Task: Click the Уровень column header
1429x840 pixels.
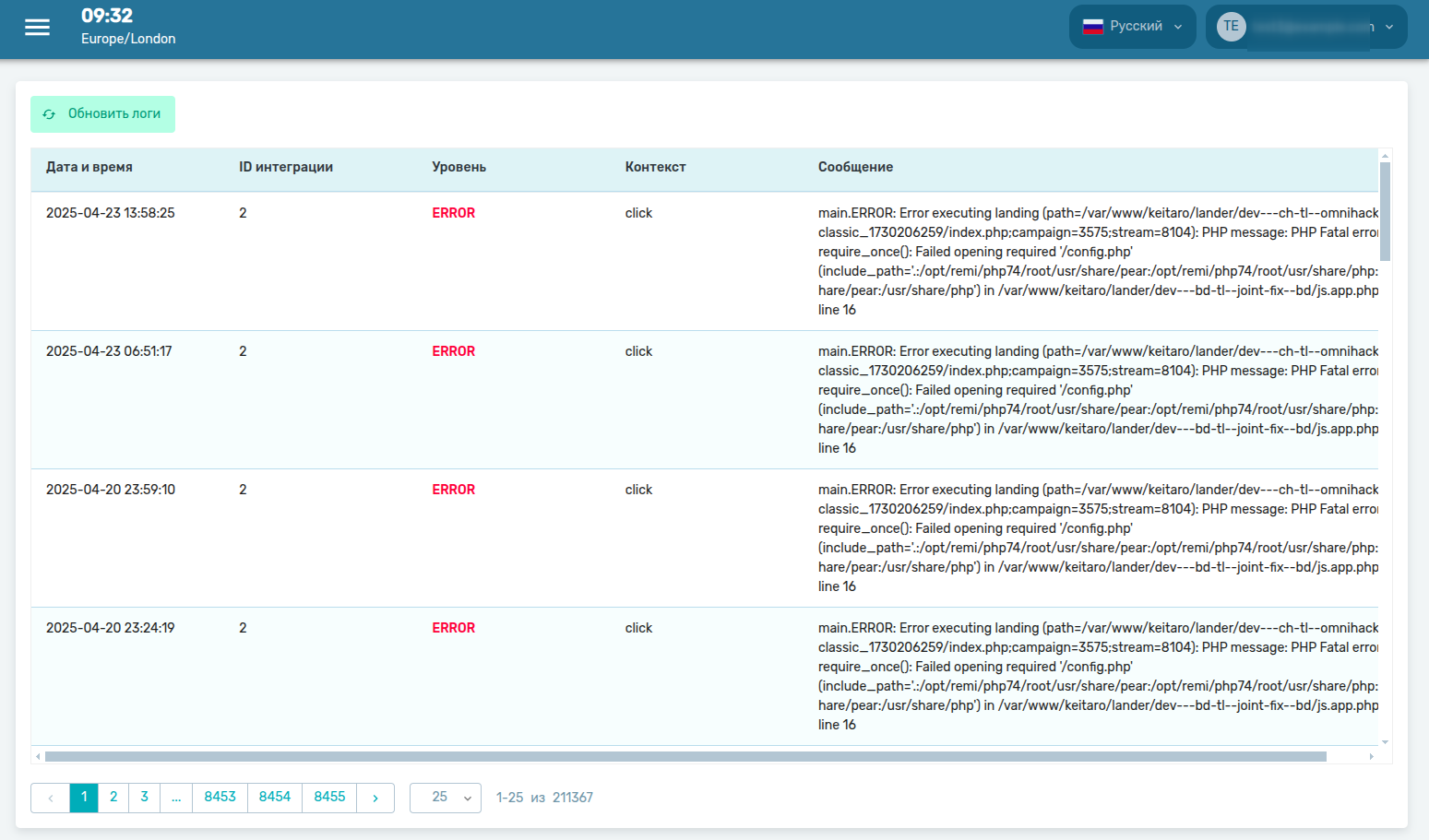Action: [458, 167]
